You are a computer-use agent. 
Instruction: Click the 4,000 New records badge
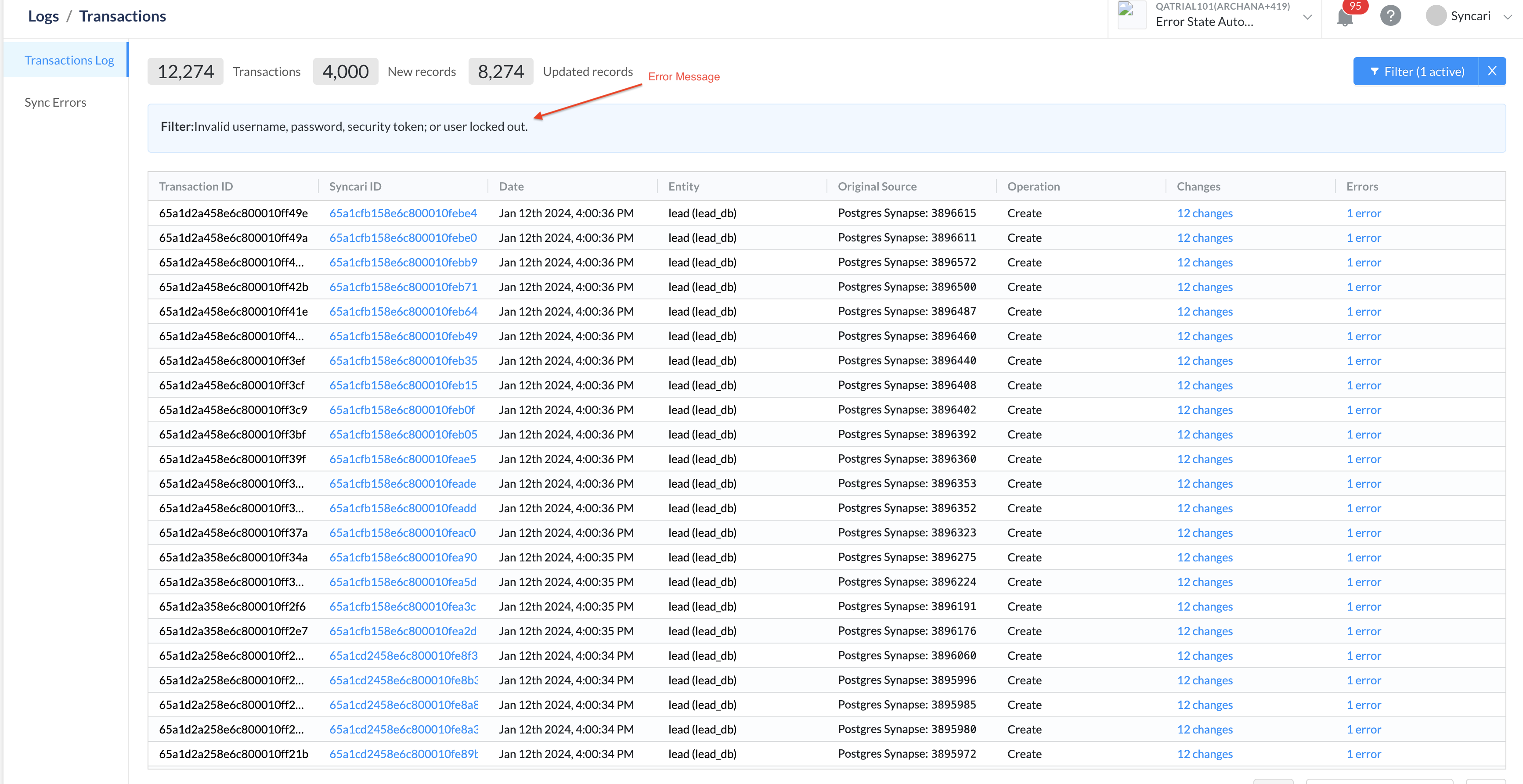pos(345,71)
